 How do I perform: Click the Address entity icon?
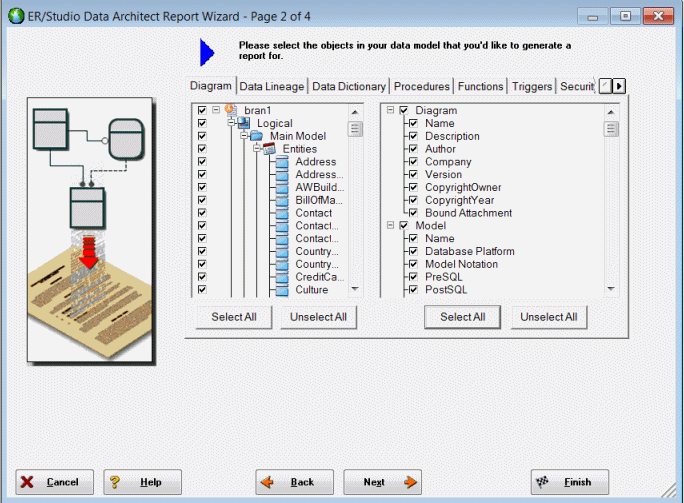[x=282, y=162]
